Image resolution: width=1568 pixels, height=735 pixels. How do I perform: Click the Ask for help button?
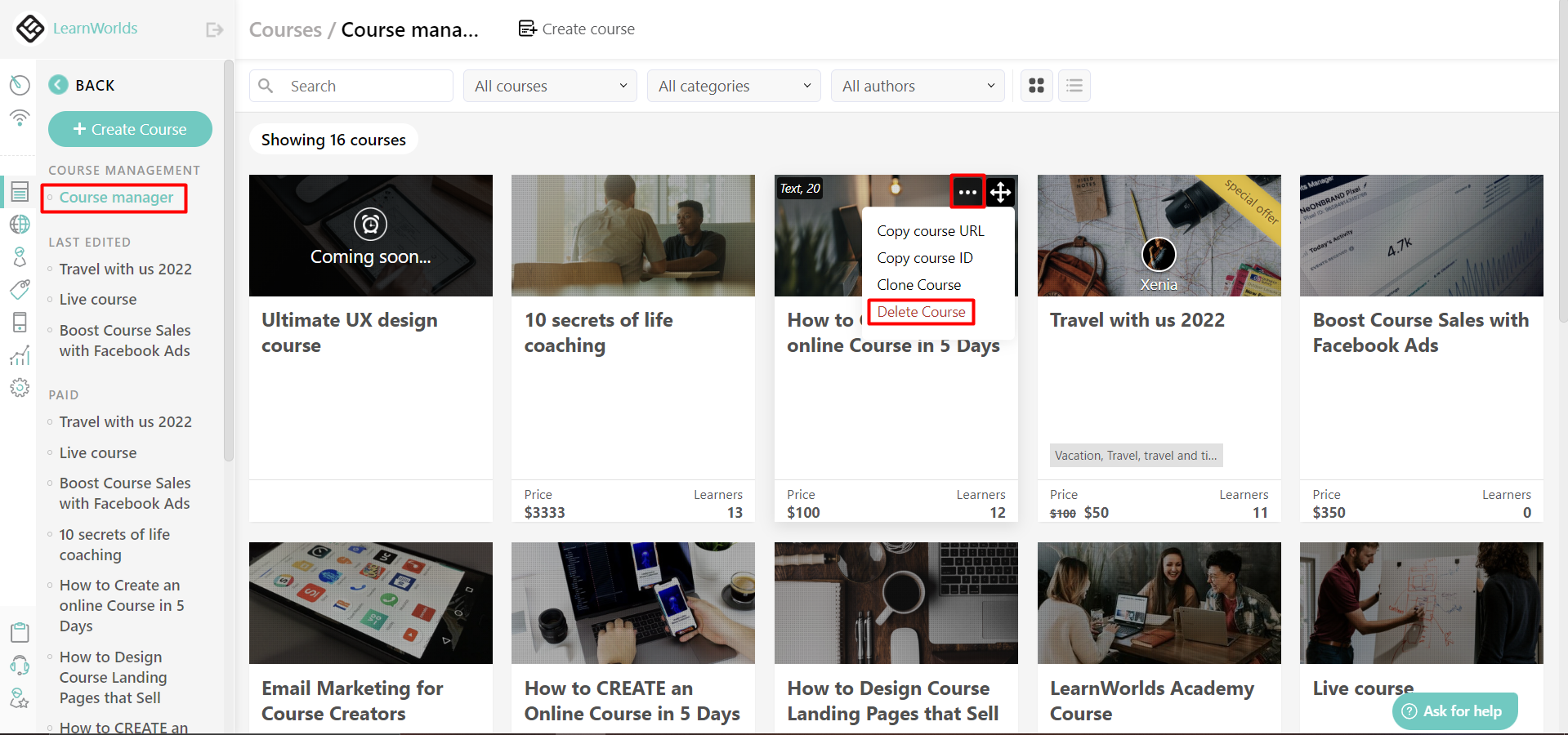(1454, 710)
